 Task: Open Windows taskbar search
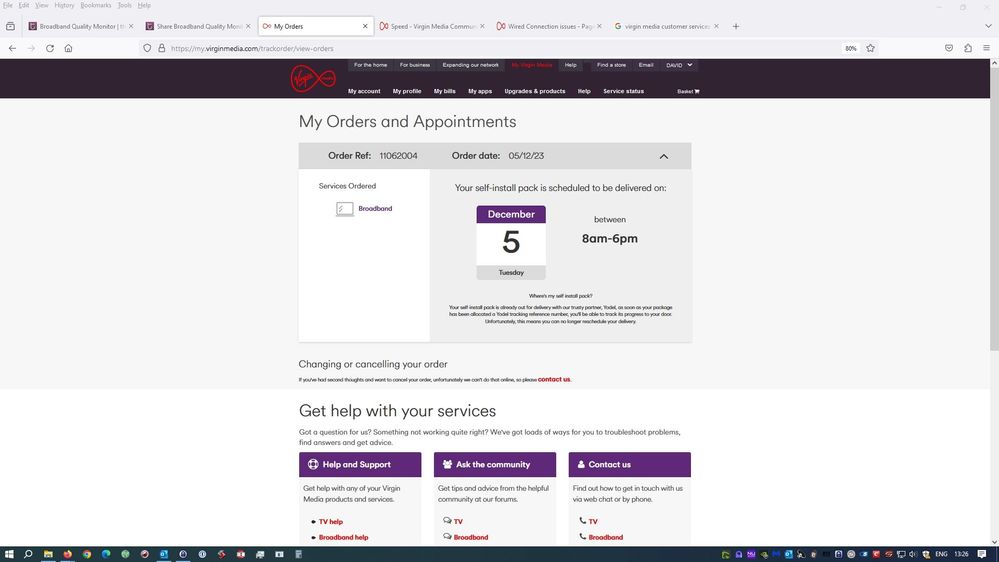[x=28, y=554]
